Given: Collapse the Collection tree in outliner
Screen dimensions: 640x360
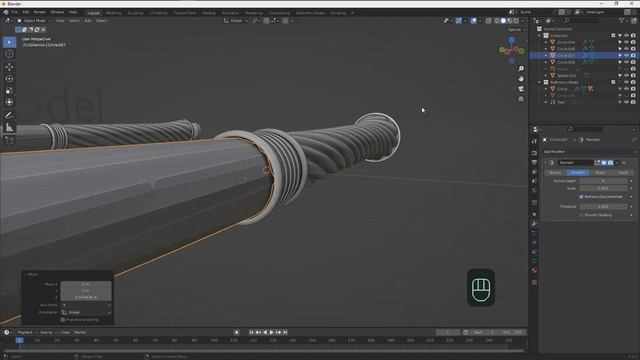Looking at the screenshot, I should pyautogui.click(x=539, y=36).
